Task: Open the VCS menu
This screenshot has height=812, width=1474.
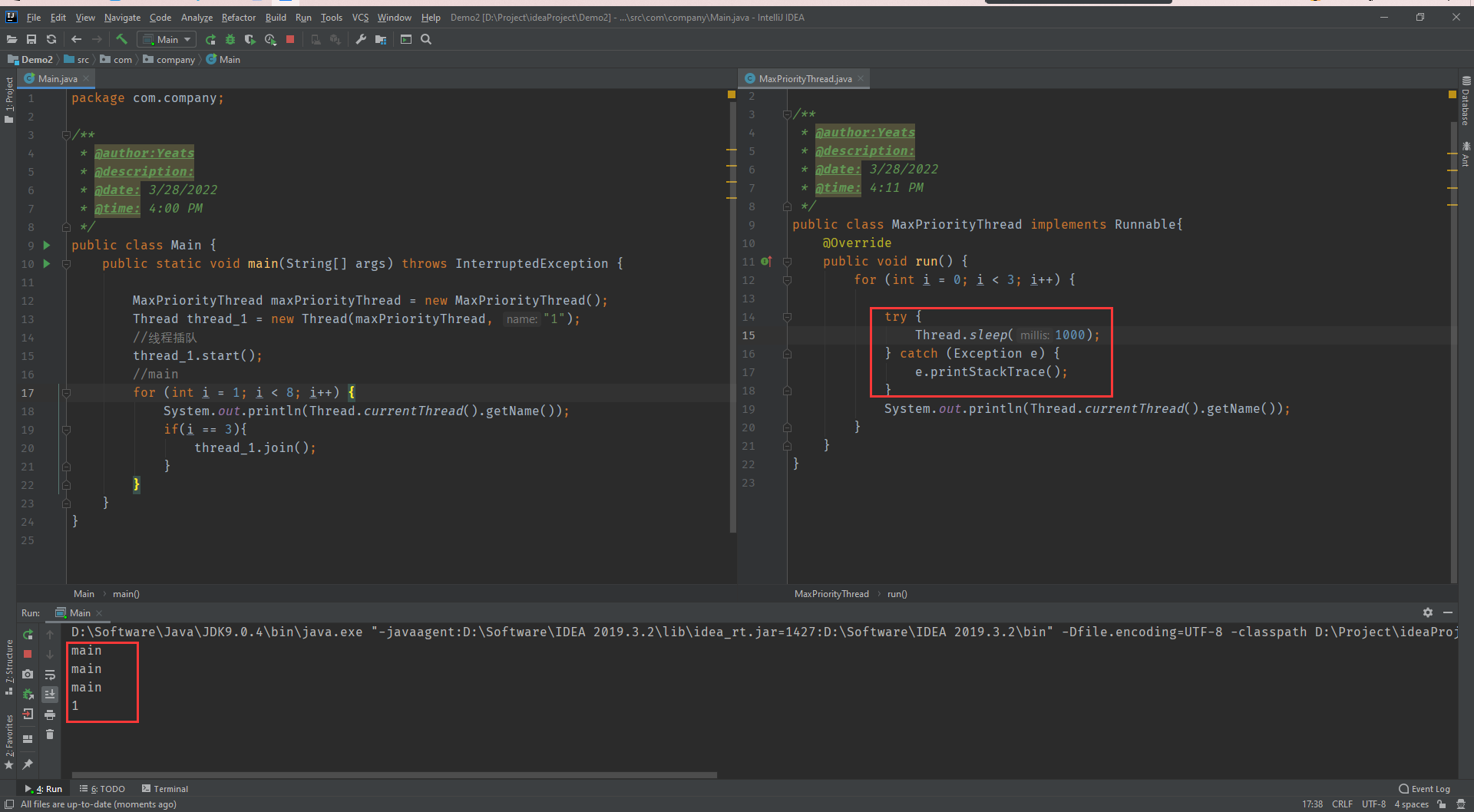Action: pyautogui.click(x=360, y=17)
